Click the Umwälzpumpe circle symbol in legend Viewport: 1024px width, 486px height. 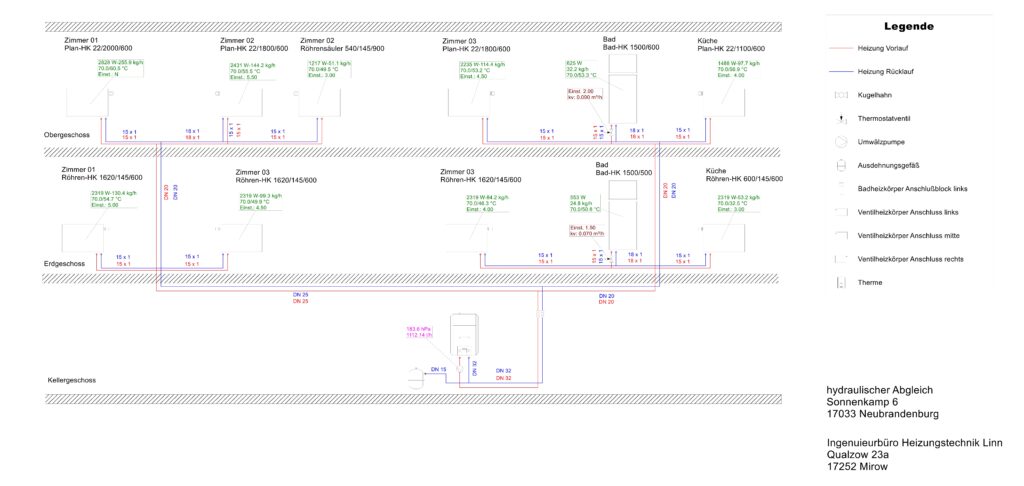pyautogui.click(x=840, y=141)
